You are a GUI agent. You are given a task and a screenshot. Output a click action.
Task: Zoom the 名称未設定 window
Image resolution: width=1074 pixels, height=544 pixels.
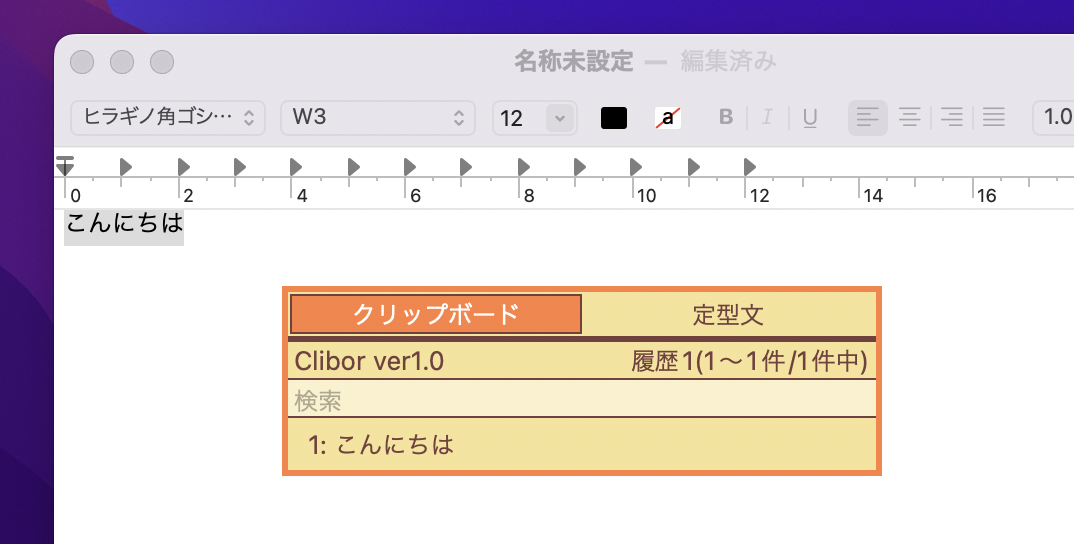click(x=162, y=62)
